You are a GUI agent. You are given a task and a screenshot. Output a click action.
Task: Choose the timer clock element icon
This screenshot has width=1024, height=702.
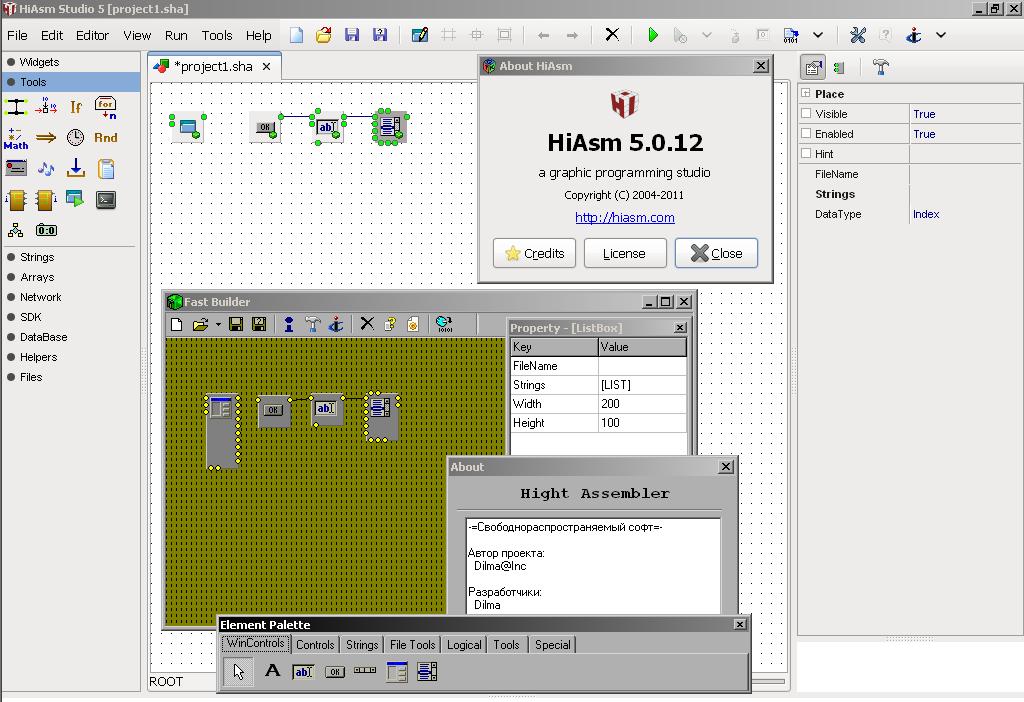(x=76, y=138)
